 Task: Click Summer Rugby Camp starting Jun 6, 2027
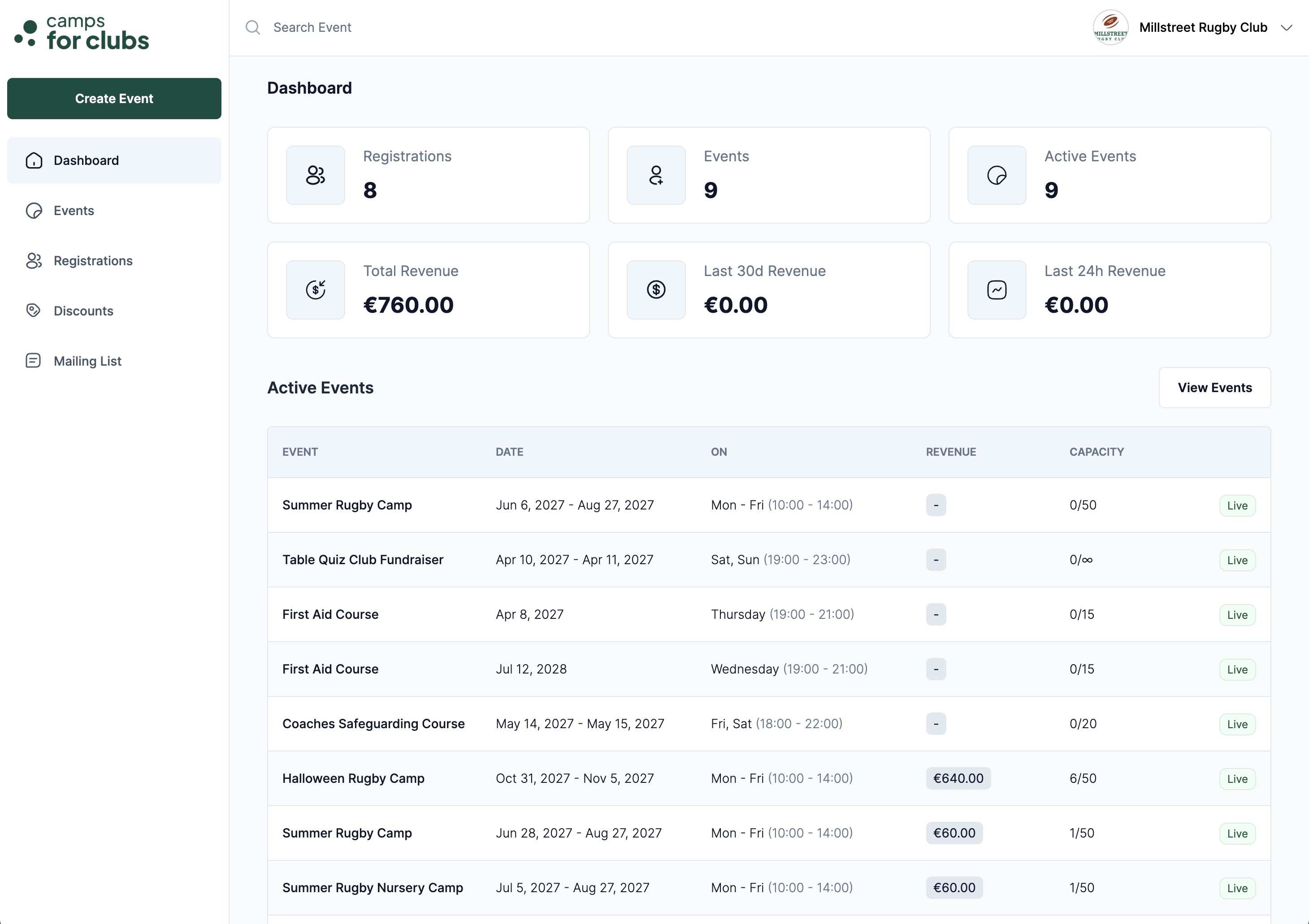(347, 505)
